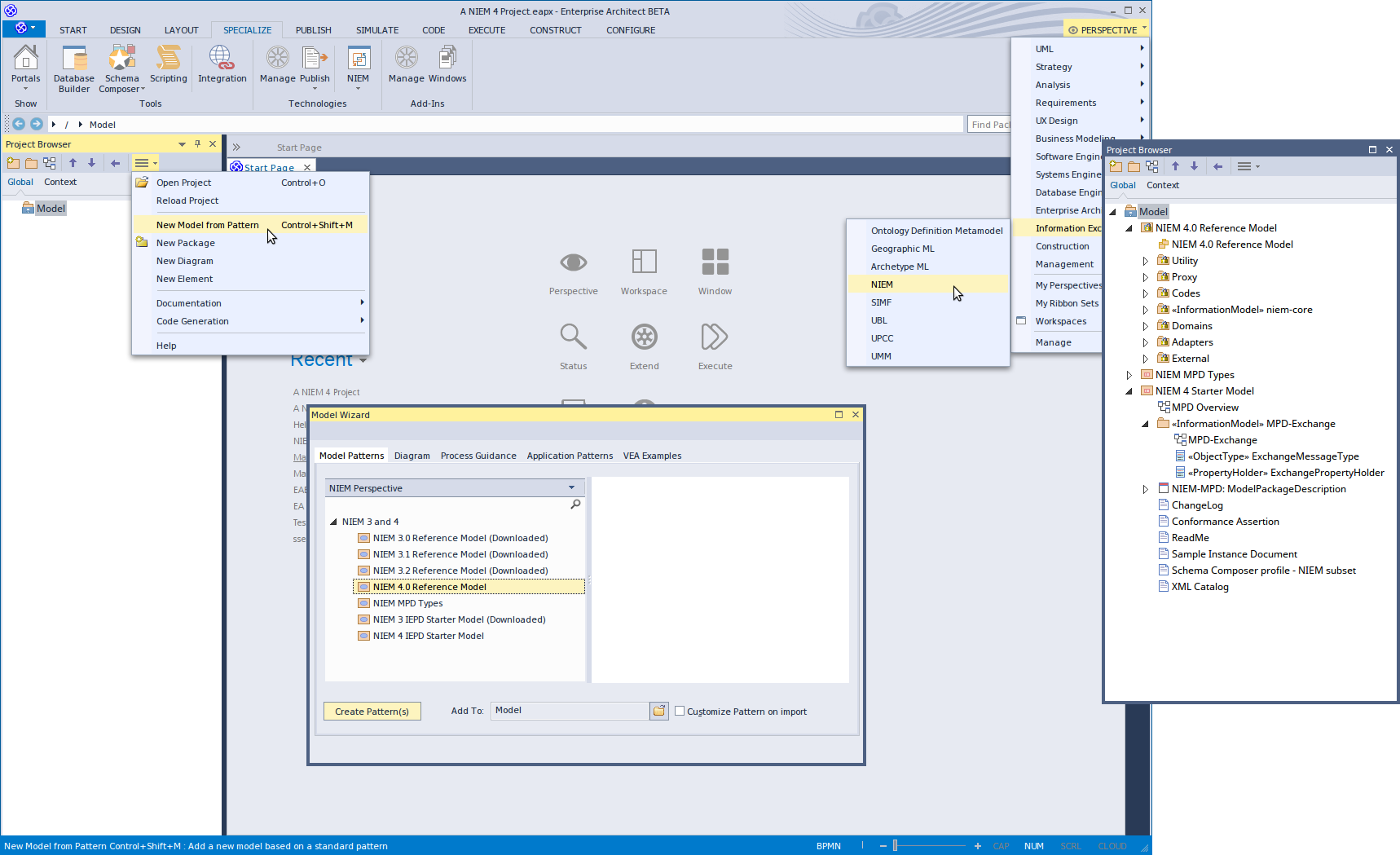1400x855 pixels.
Task: Switch to the Process Guidance tab
Action: (x=478, y=456)
